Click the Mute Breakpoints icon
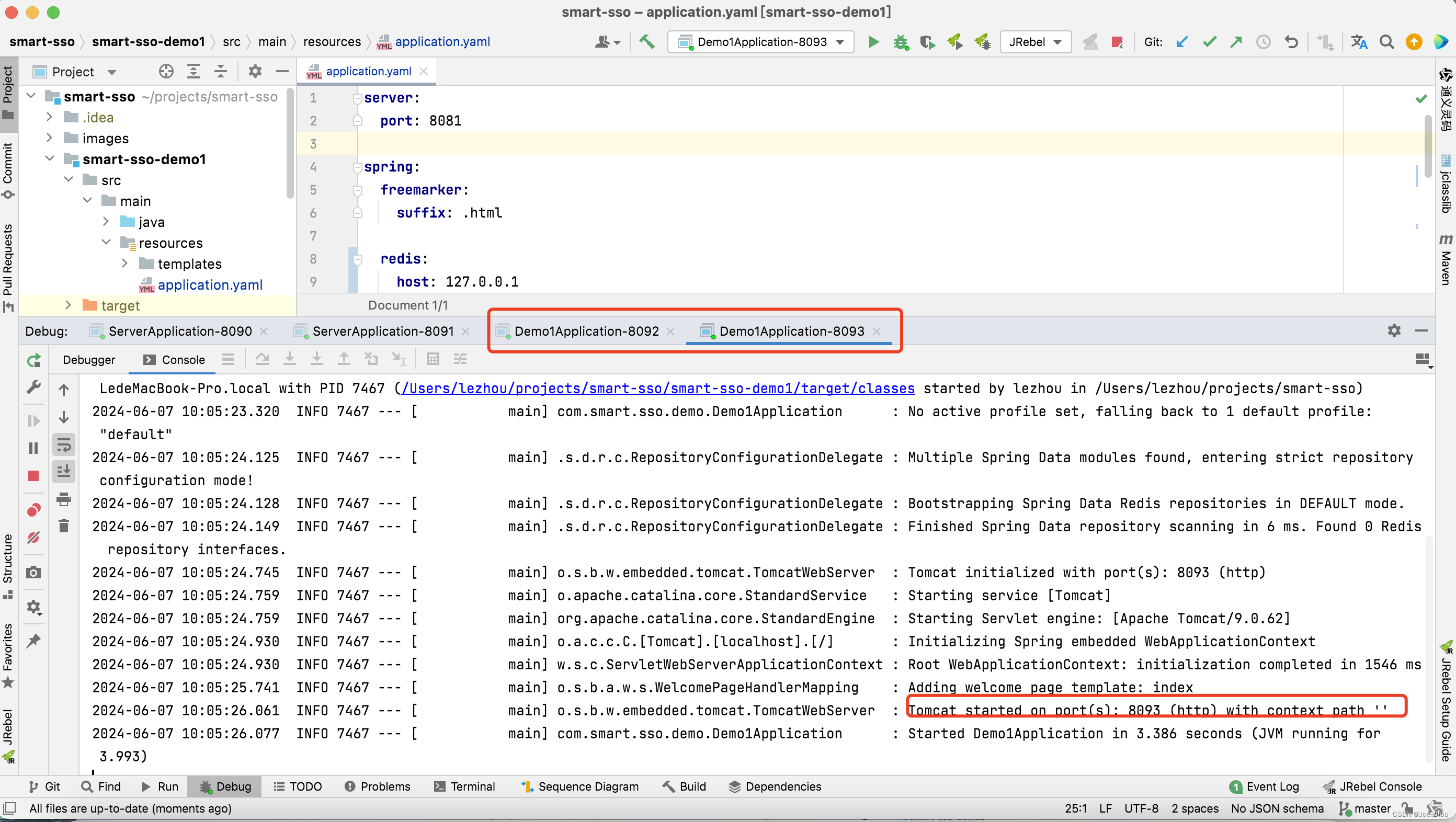This screenshot has height=822, width=1456. [x=33, y=537]
